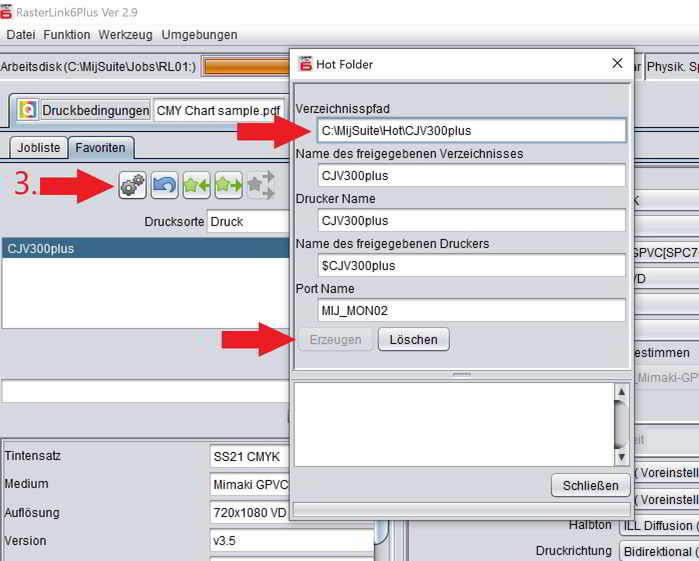Open the Druckrichtung Bidirektional dropdown

coord(659,551)
